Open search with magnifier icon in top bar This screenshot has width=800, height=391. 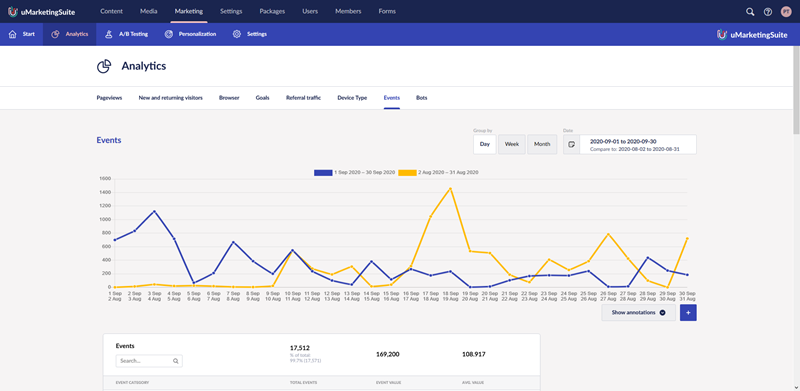[x=749, y=11]
